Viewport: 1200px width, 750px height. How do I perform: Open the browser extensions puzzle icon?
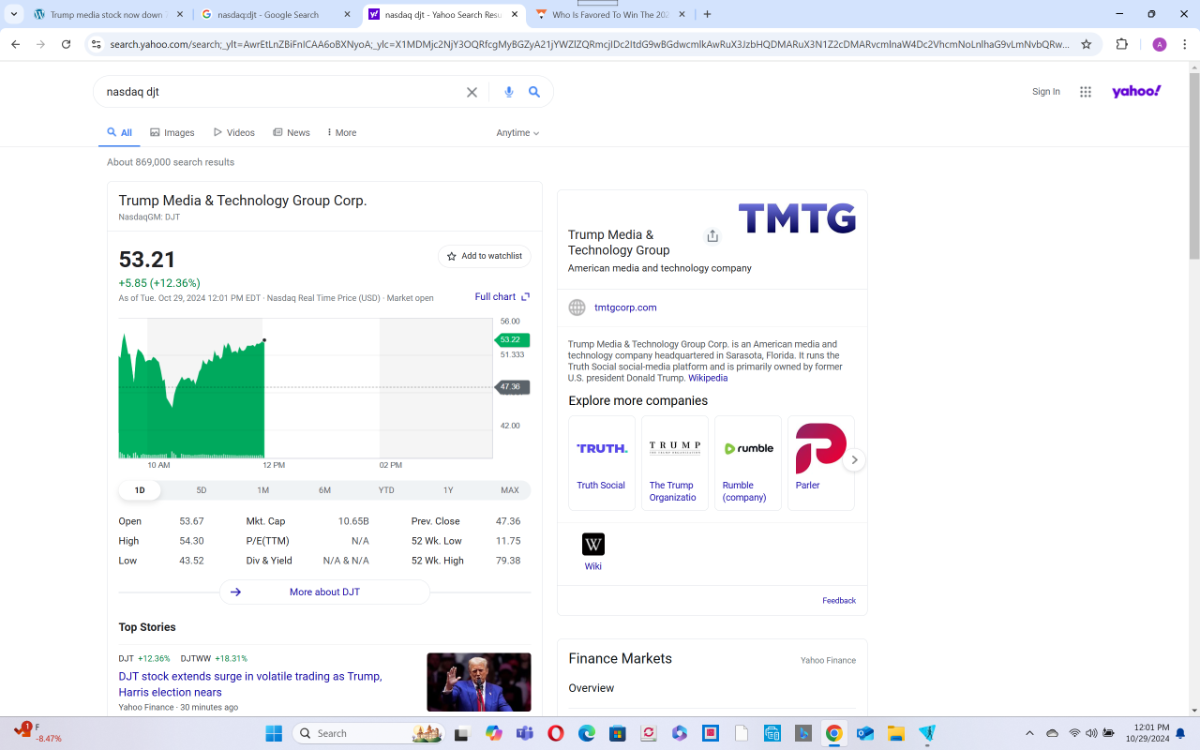[1122, 44]
